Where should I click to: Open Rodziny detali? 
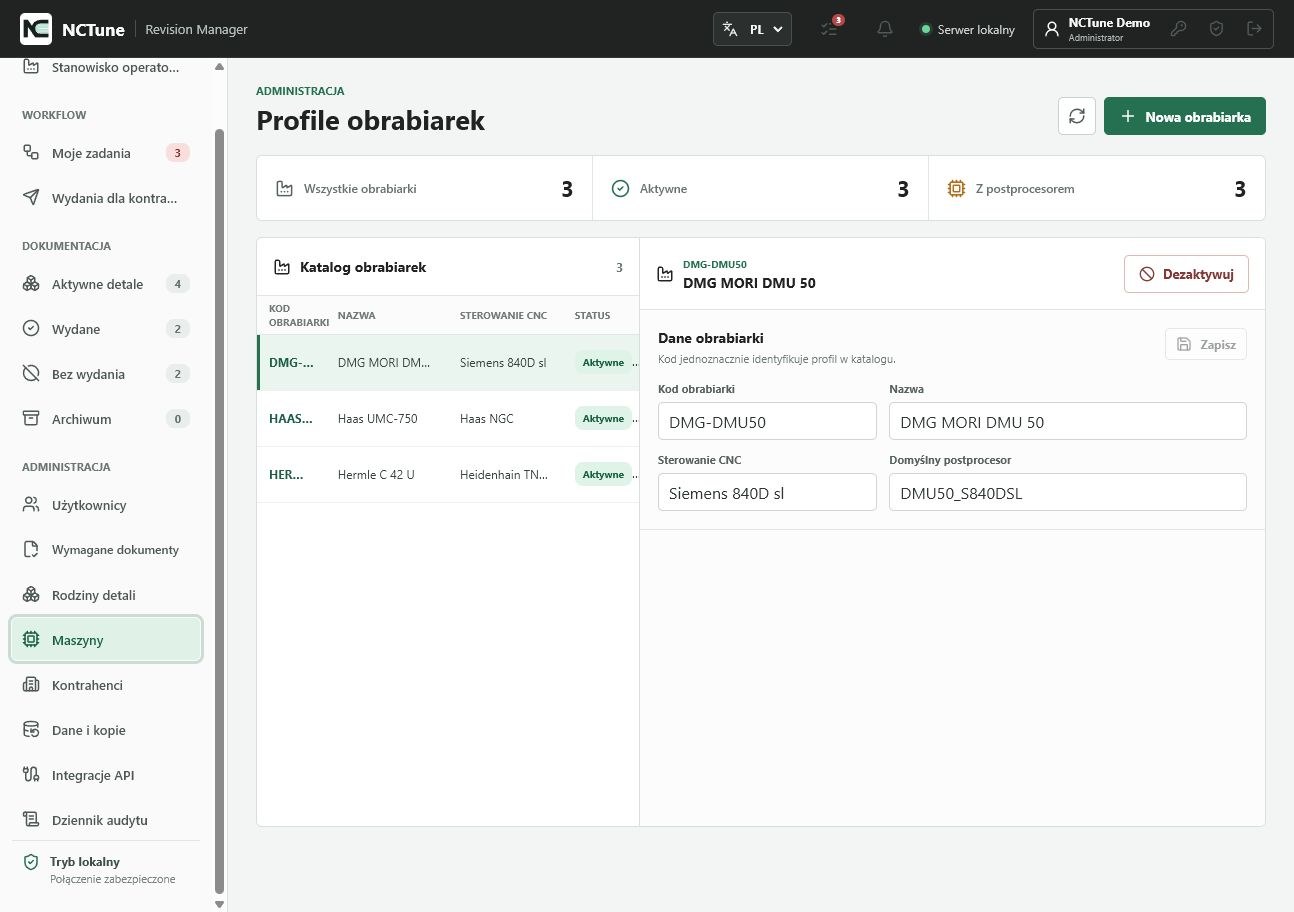tap(106, 595)
